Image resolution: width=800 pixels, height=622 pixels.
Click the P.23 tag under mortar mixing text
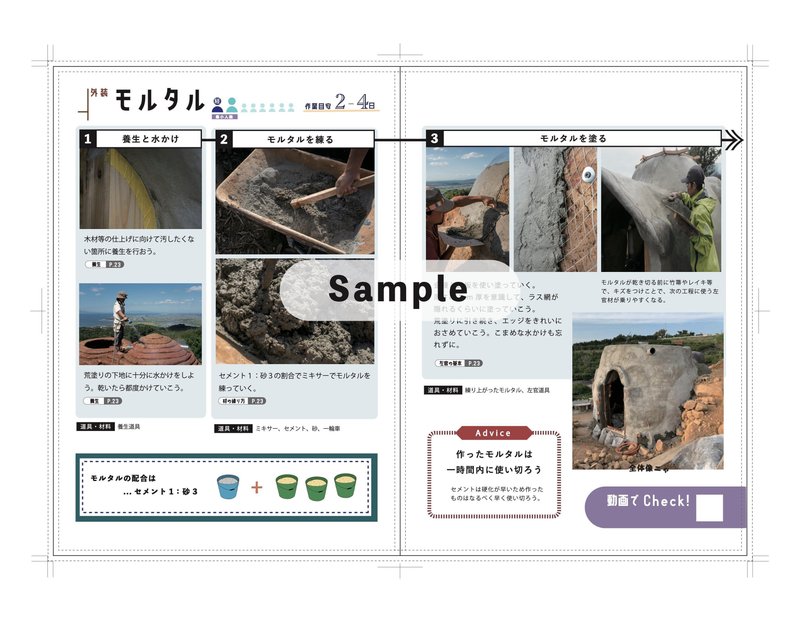click(242, 401)
